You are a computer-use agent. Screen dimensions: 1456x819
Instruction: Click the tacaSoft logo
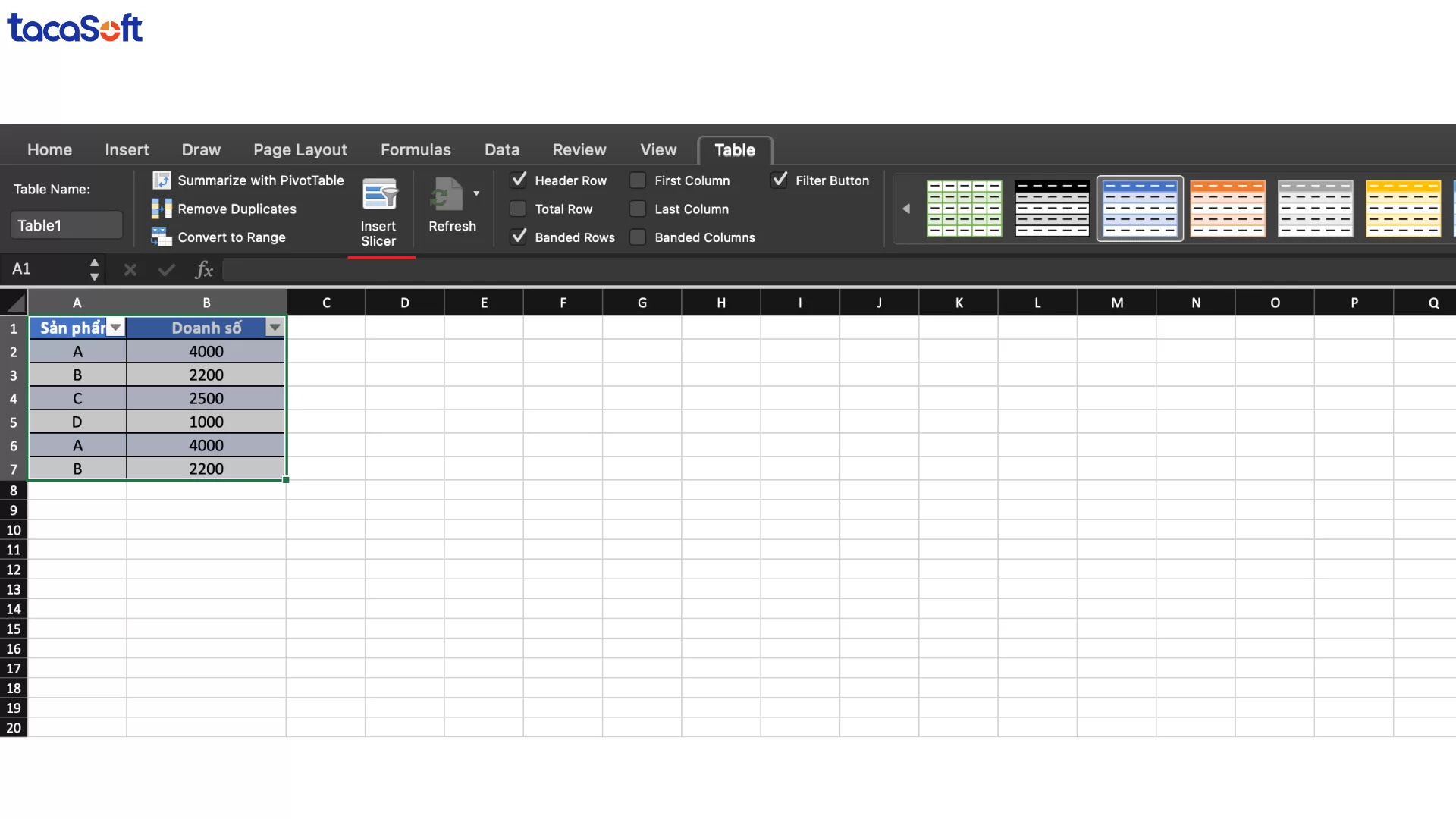(74, 27)
